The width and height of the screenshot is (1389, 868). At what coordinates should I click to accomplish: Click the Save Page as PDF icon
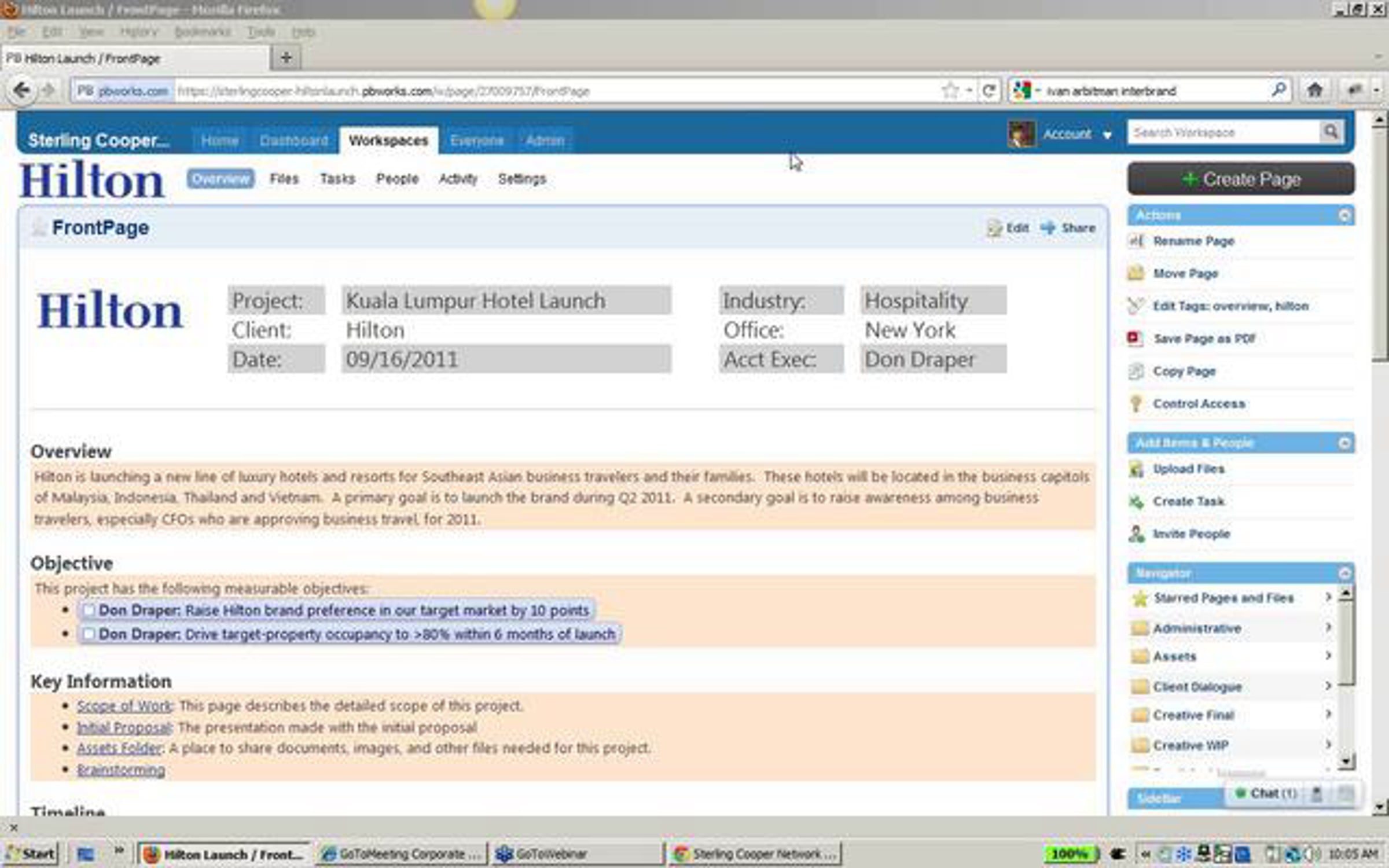pyautogui.click(x=1134, y=338)
